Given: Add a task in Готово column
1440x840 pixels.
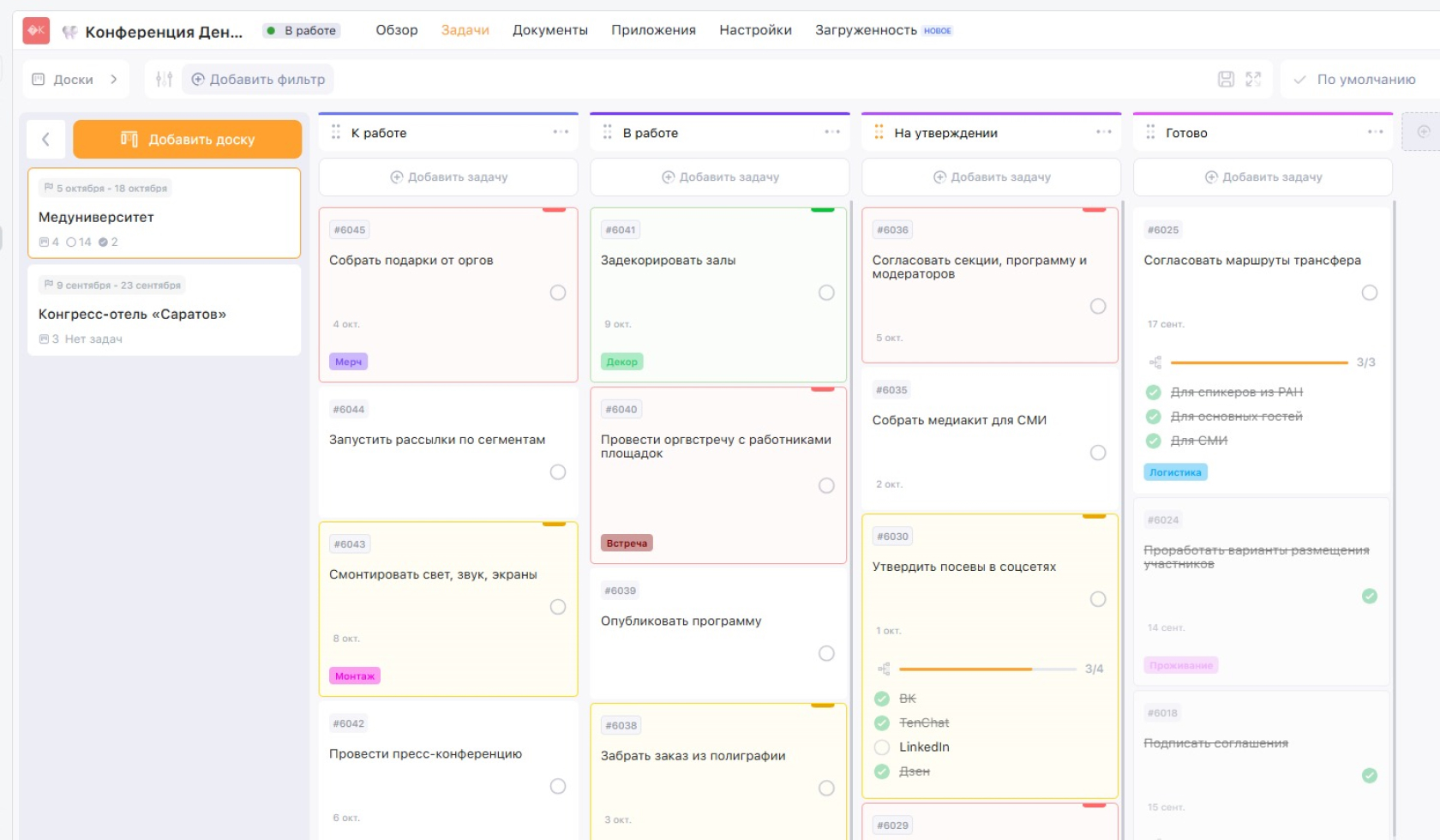Looking at the screenshot, I should pos(1263,177).
